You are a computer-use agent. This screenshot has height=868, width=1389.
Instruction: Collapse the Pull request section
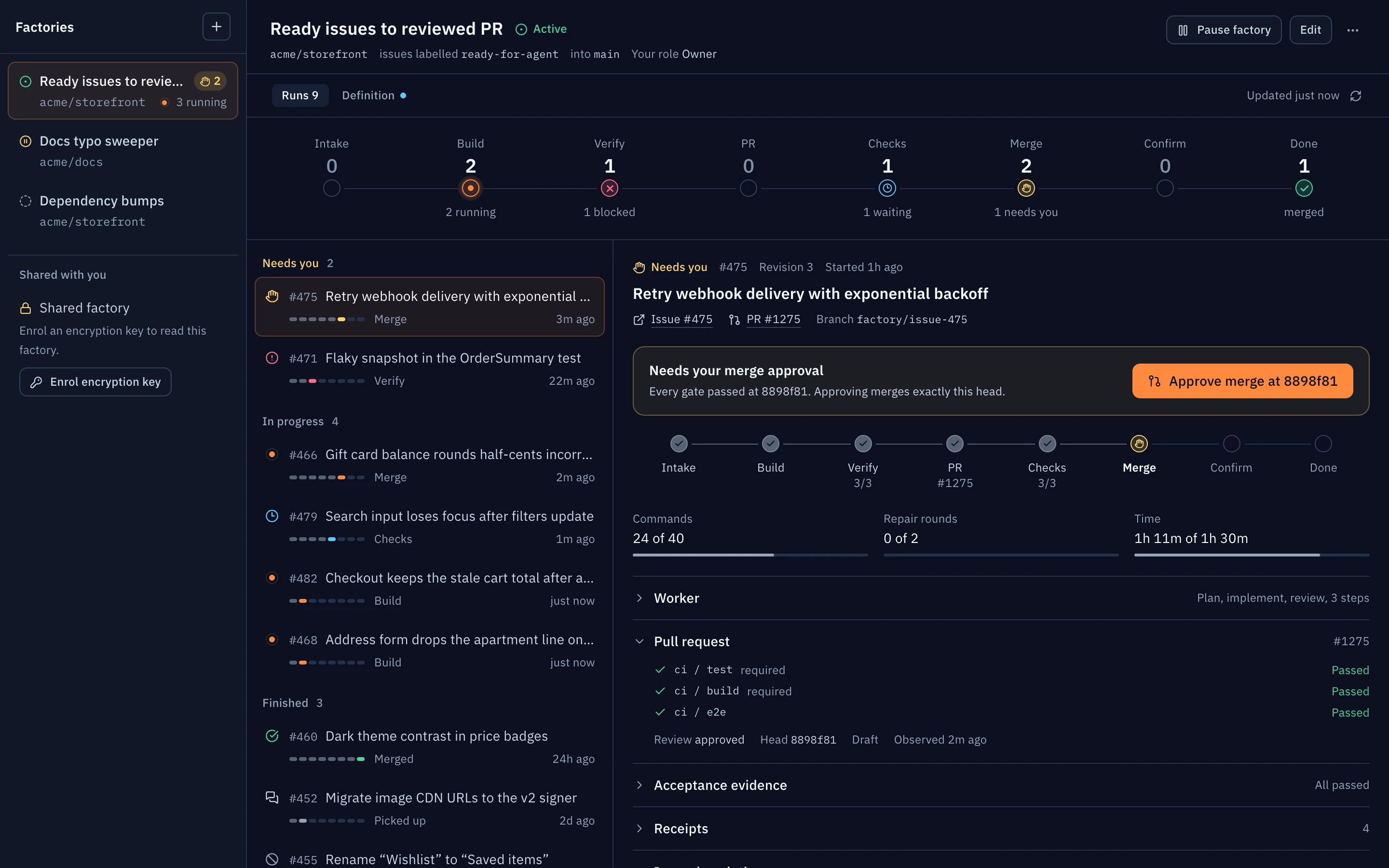point(1000,641)
